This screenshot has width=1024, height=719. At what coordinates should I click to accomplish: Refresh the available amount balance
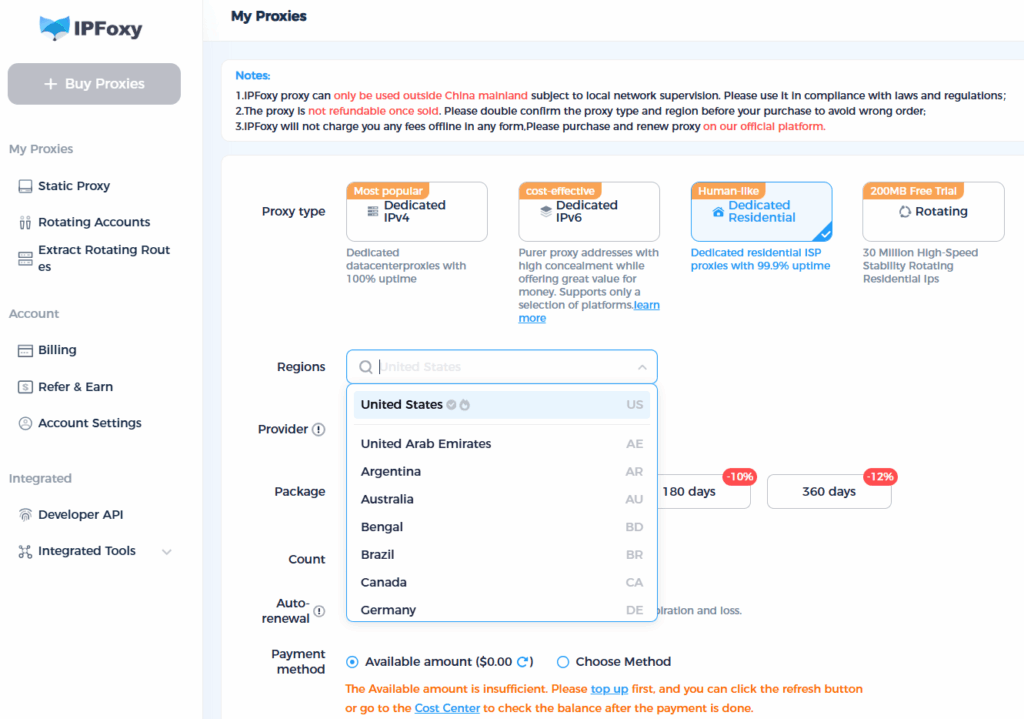click(522, 662)
